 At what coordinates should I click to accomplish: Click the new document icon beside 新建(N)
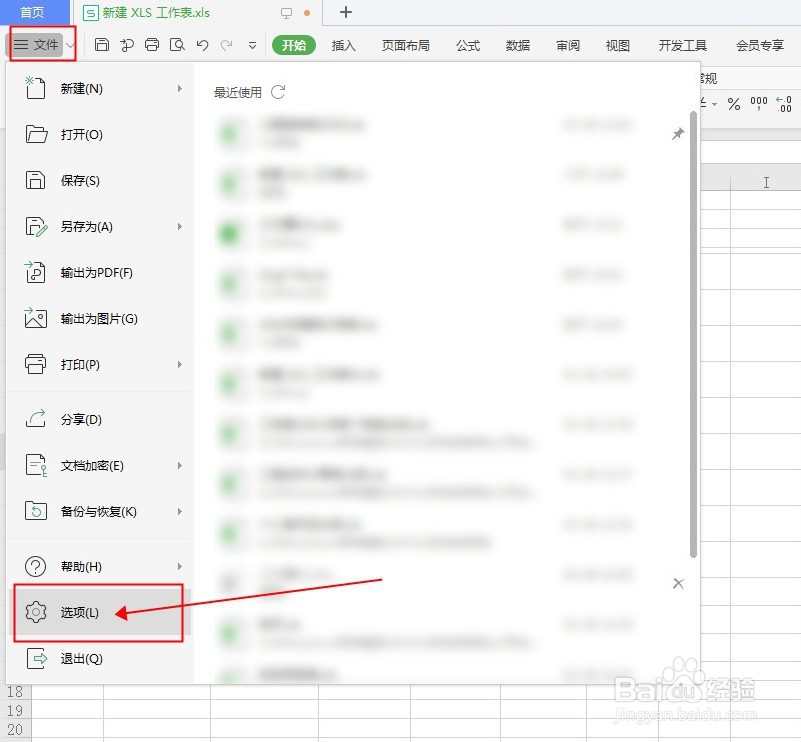click(35, 88)
